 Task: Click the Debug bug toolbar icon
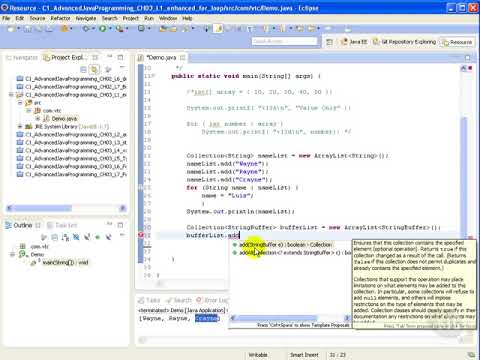pos(86,29)
